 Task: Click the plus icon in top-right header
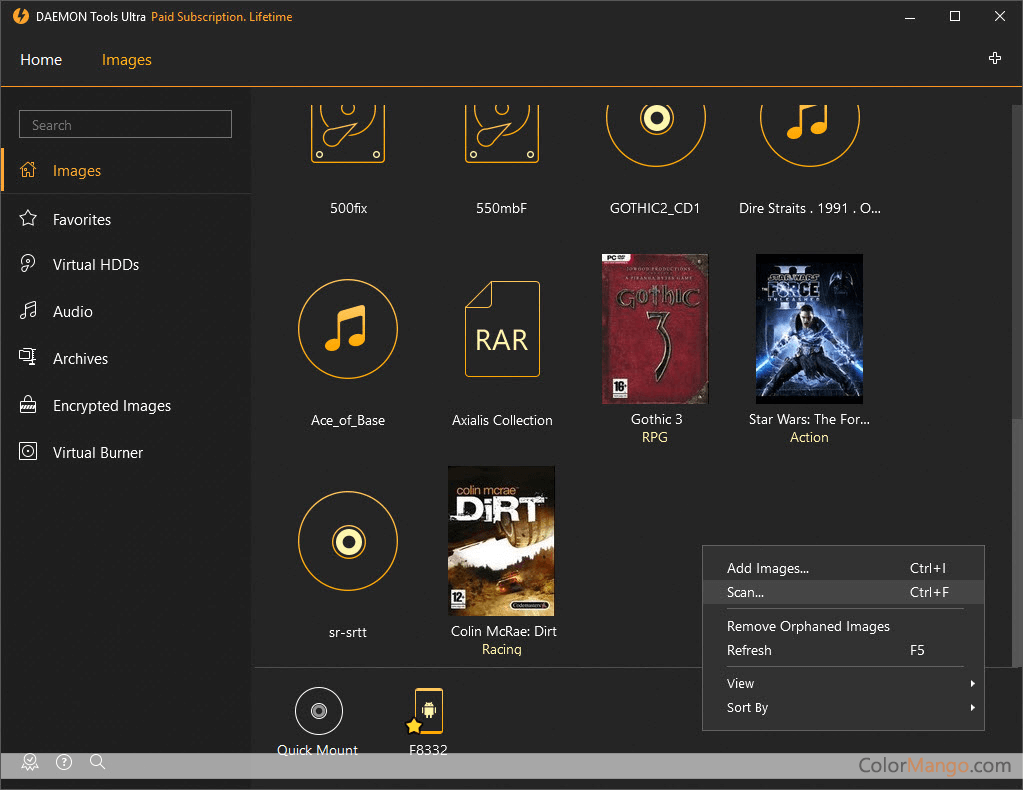[994, 59]
